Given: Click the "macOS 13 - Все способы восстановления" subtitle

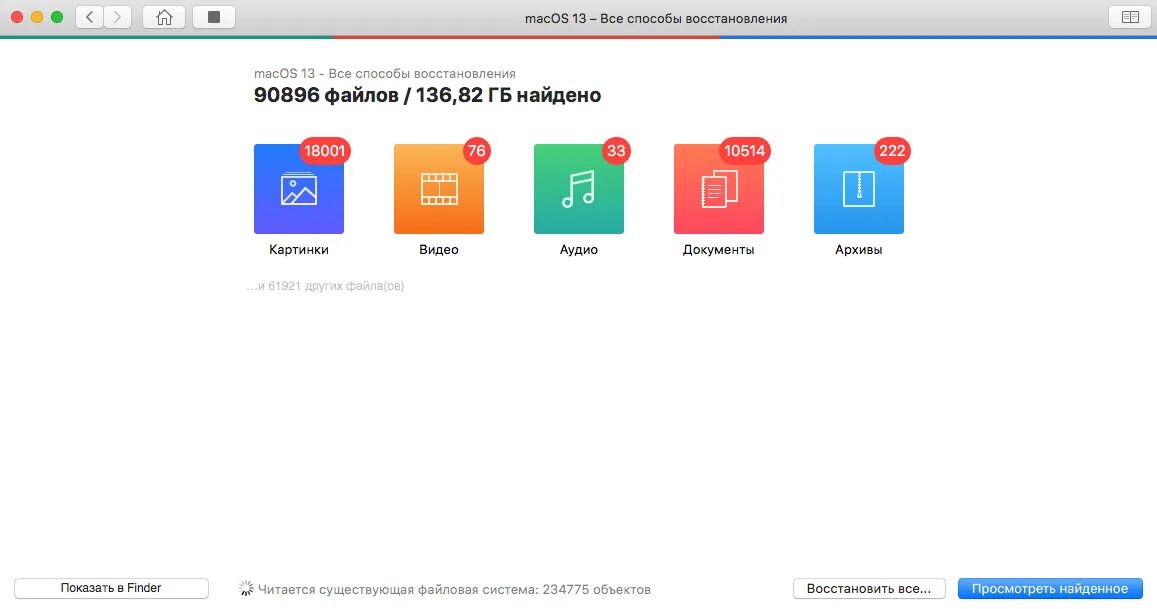Looking at the screenshot, I should [384, 74].
